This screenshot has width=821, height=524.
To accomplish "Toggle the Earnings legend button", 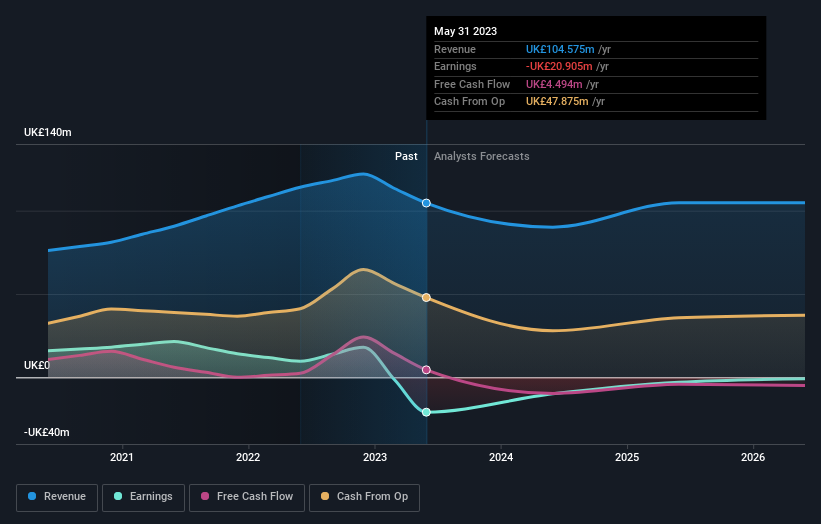I will tap(143, 497).
